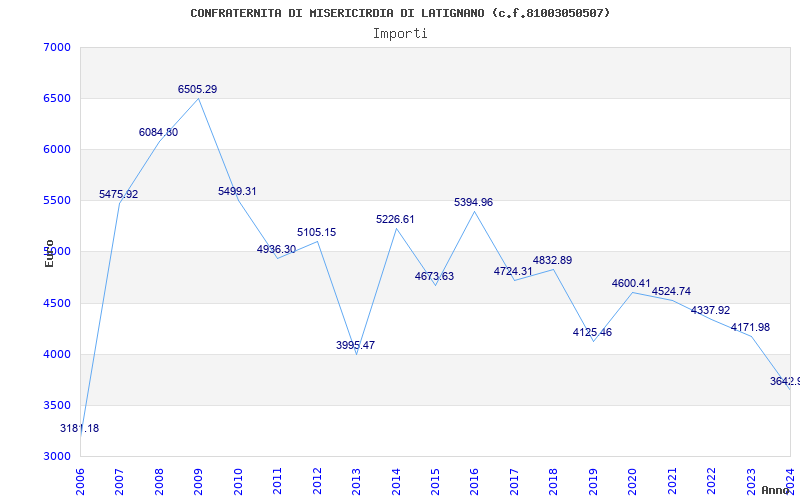Select the x-axis year 2021
The height and width of the screenshot is (500, 800).
click(672, 481)
